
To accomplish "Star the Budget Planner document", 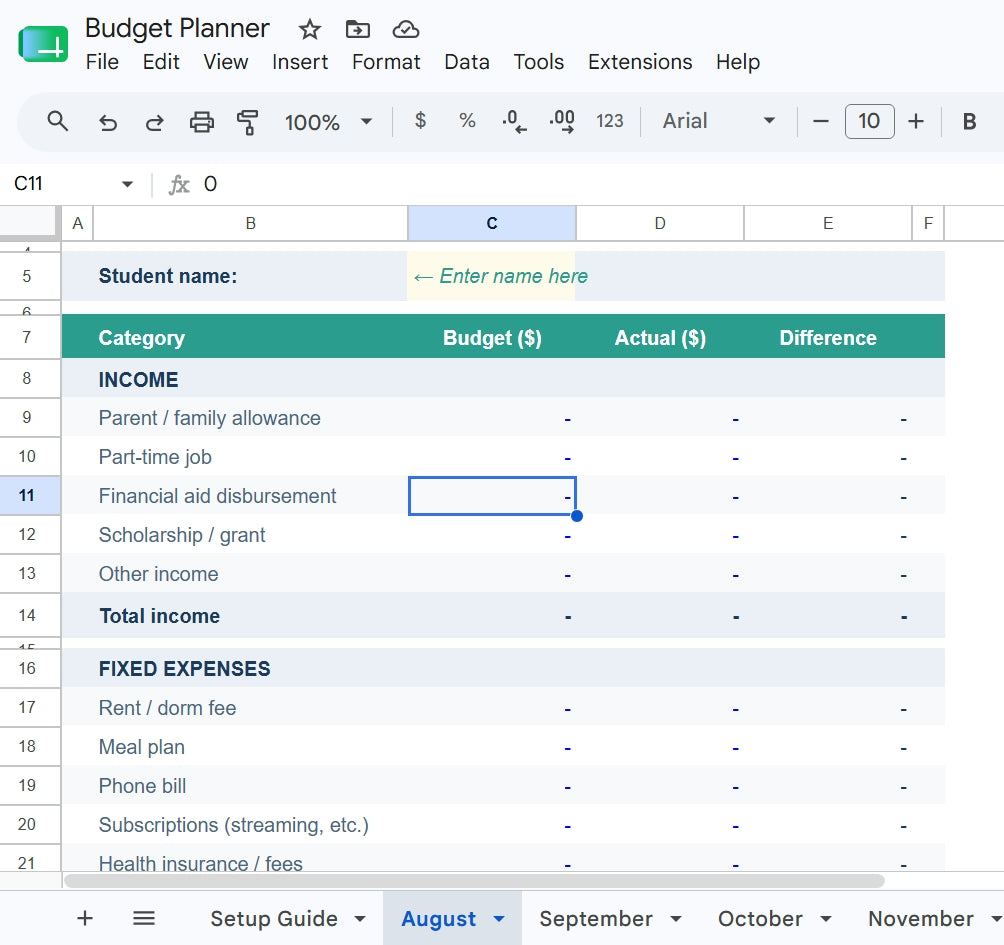I will [310, 29].
